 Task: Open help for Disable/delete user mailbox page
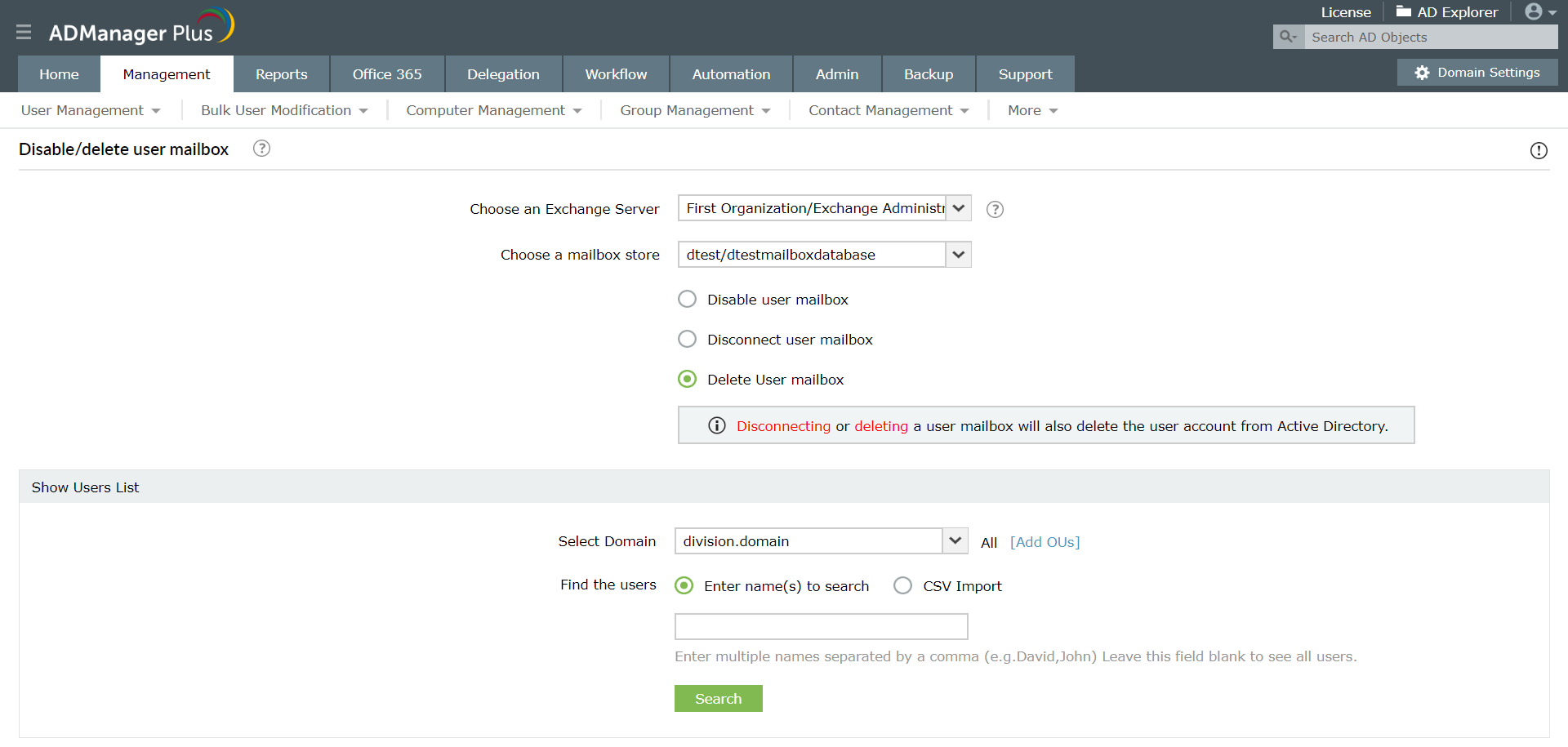tap(261, 148)
